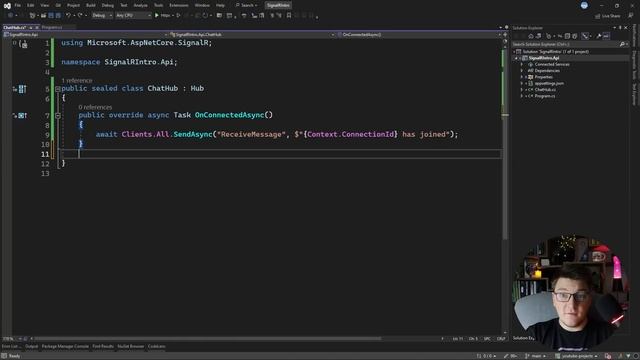This screenshot has height=360, width=640.
Task: Open the View menu
Action: (44, 5)
